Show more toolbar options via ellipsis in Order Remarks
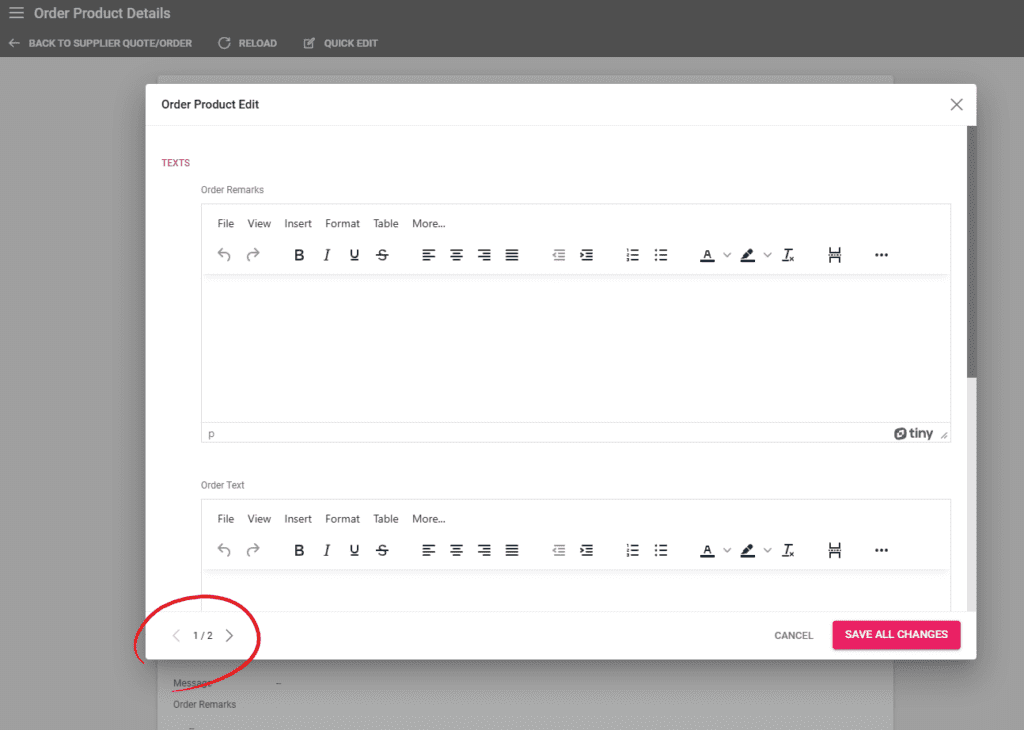The height and width of the screenshot is (730, 1024). tap(881, 255)
